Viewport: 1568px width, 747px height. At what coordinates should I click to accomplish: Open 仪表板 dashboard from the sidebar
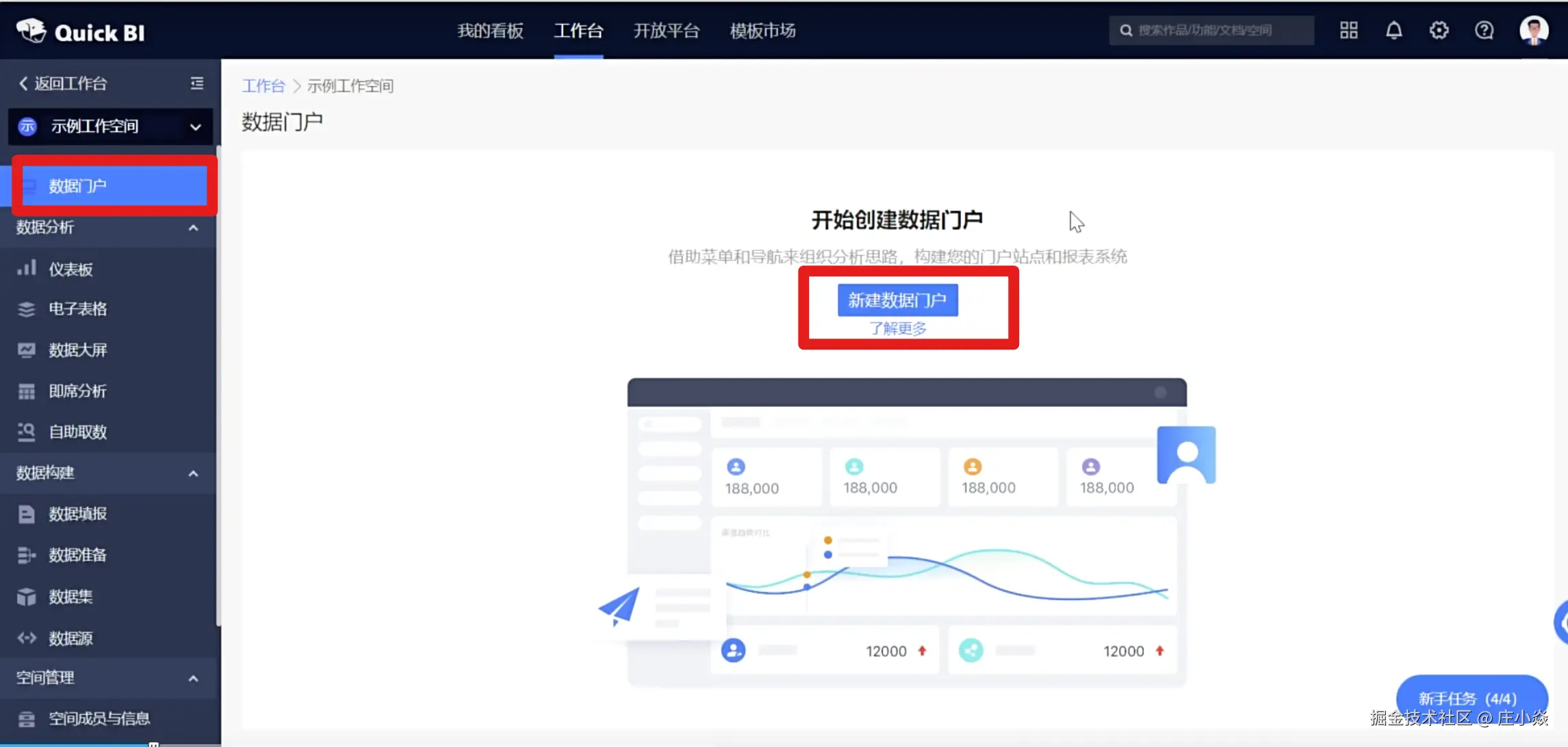(x=70, y=269)
